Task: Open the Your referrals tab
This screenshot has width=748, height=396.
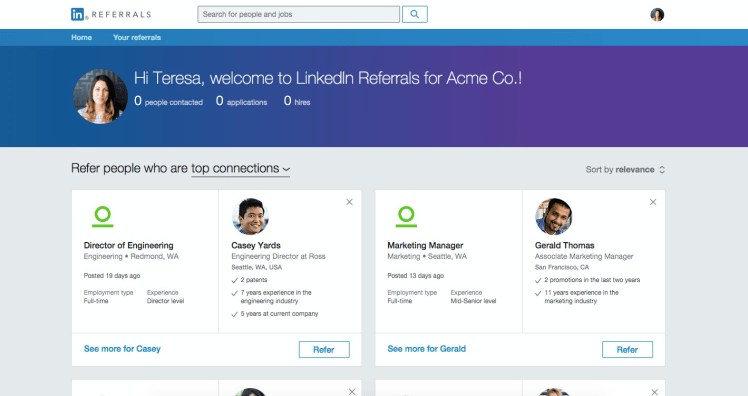Action: click(137, 37)
